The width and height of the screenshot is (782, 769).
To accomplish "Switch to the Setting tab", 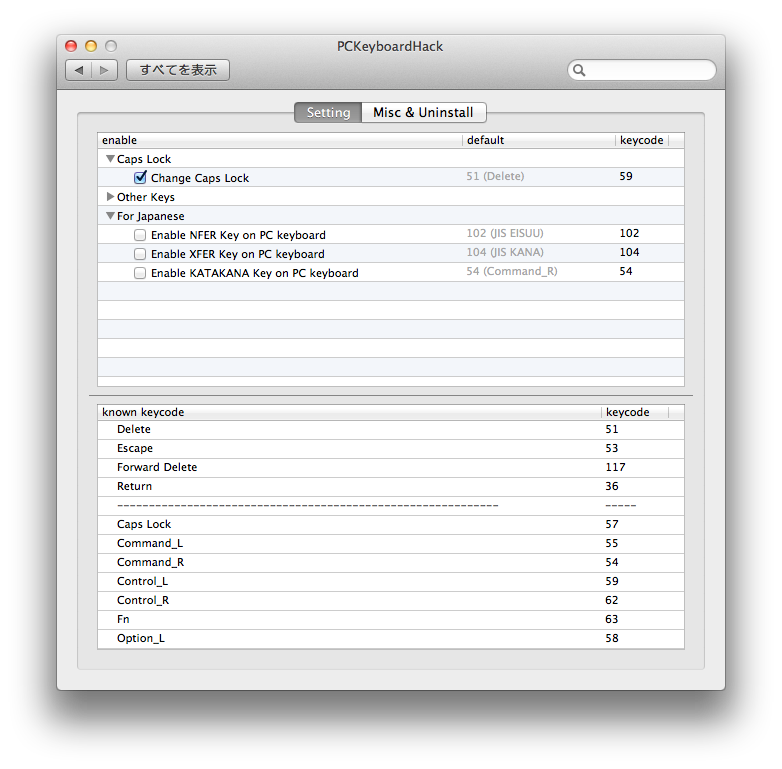I will (x=328, y=112).
